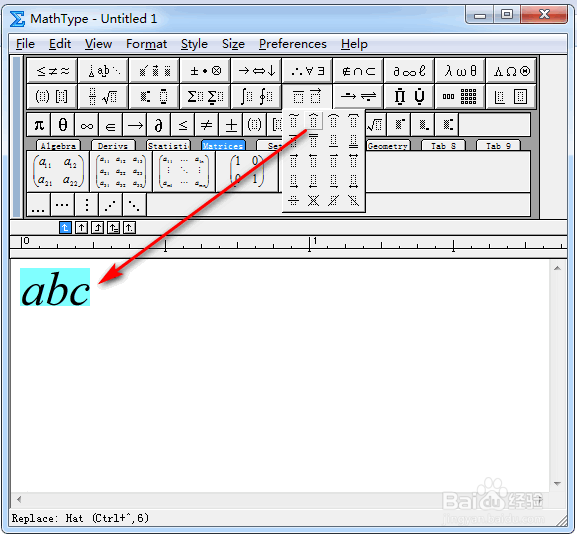Insert not-equal symbol from small bar
The height and width of the screenshot is (539, 577).
tap(206, 125)
